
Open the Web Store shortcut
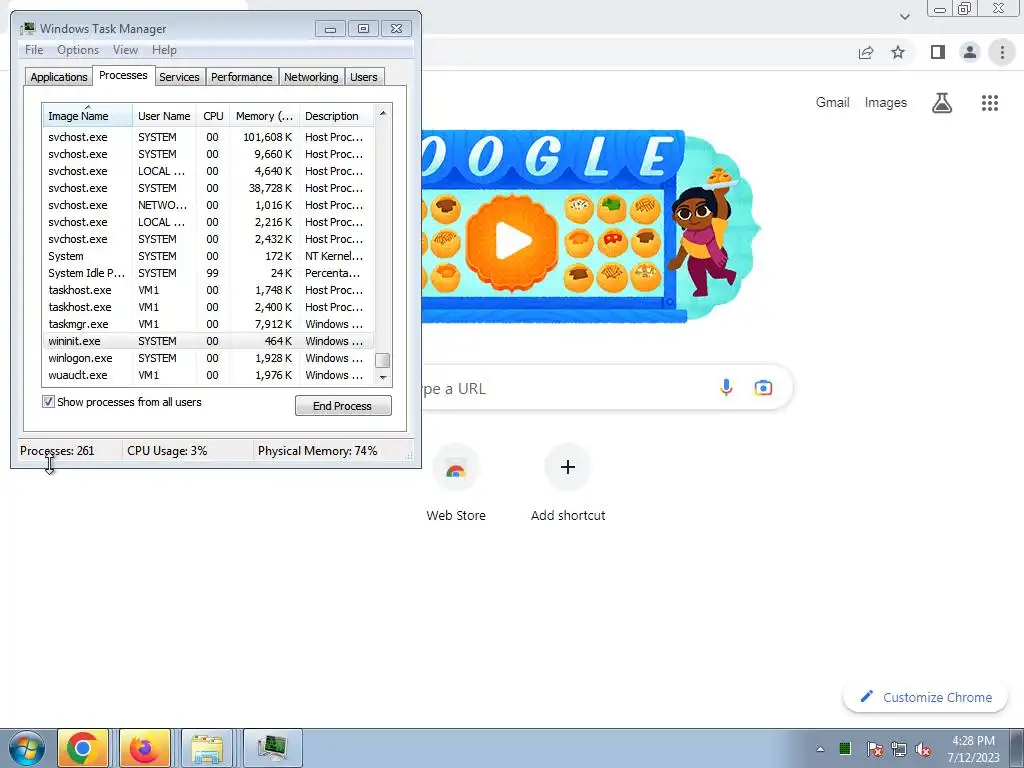[456, 483]
